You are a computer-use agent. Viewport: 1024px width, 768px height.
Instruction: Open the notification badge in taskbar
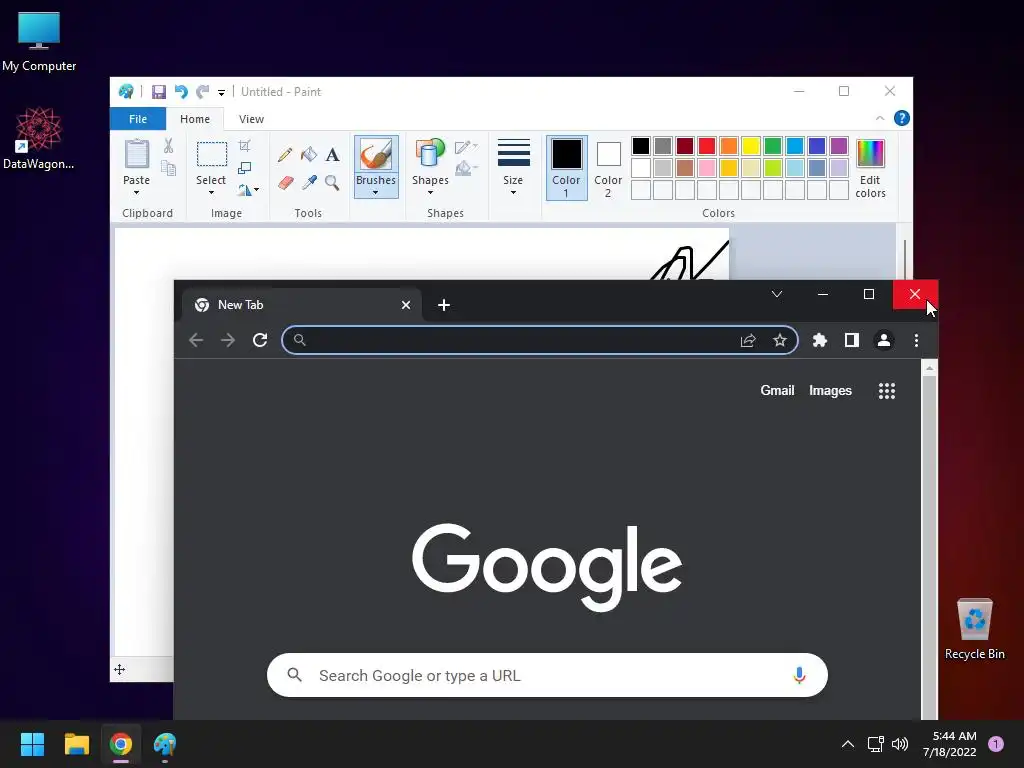pyautogui.click(x=996, y=744)
